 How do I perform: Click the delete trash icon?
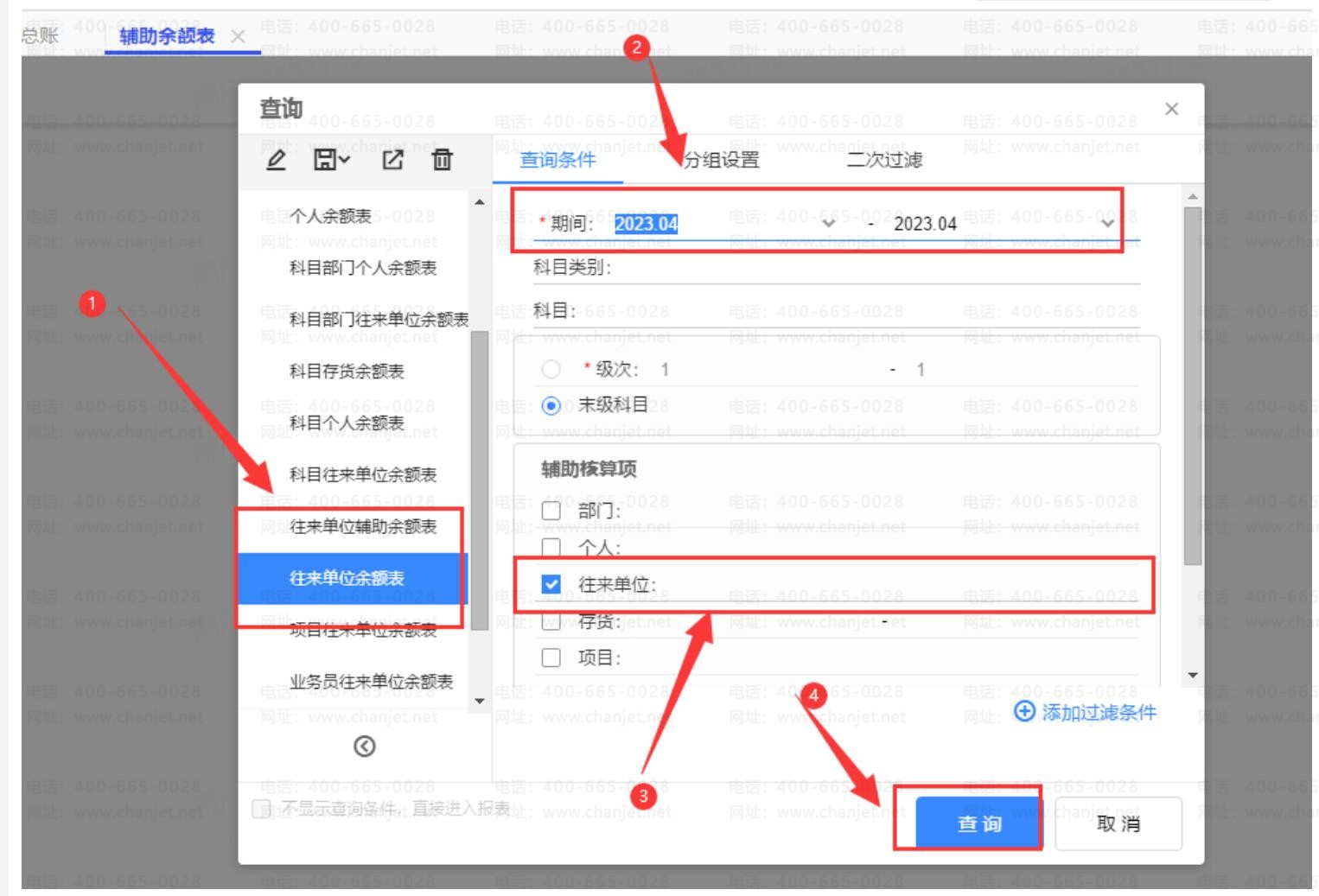tap(442, 160)
